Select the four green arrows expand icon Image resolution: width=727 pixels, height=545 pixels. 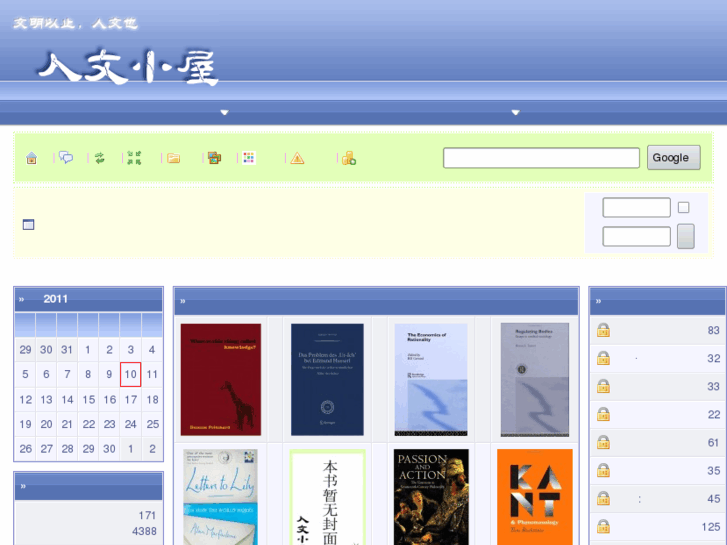(134, 158)
